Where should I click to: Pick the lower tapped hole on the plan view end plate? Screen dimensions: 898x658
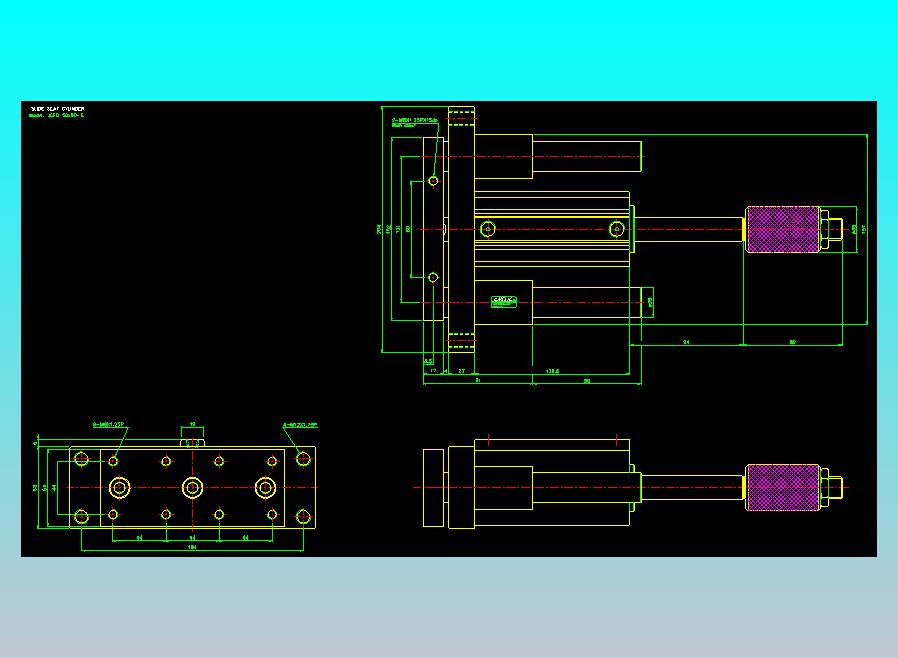click(433, 277)
